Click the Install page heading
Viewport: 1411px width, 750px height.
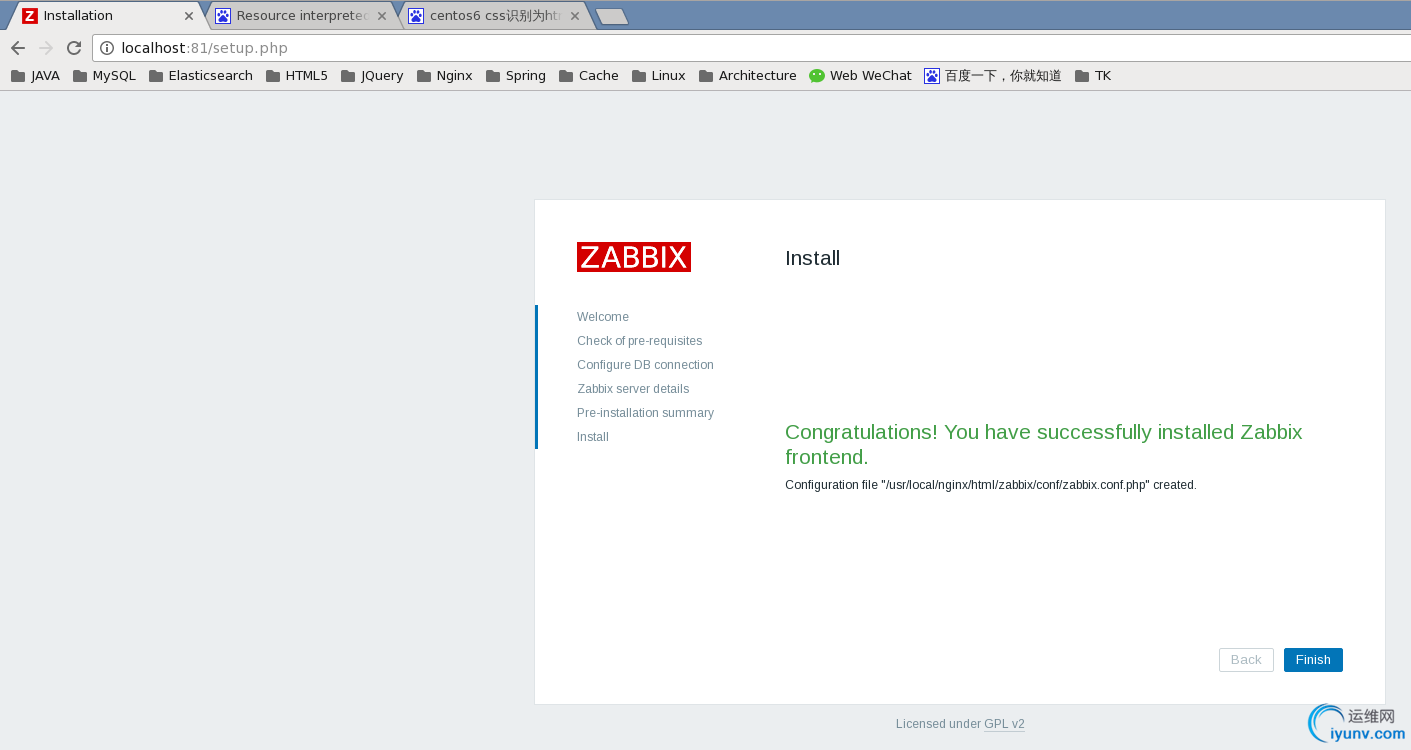coord(812,258)
